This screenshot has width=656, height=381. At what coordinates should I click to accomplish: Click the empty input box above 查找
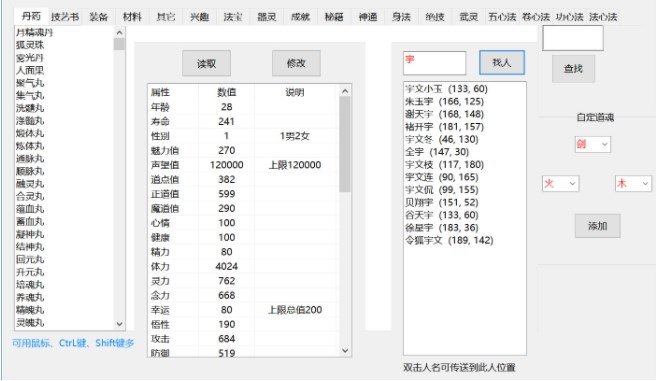573,38
